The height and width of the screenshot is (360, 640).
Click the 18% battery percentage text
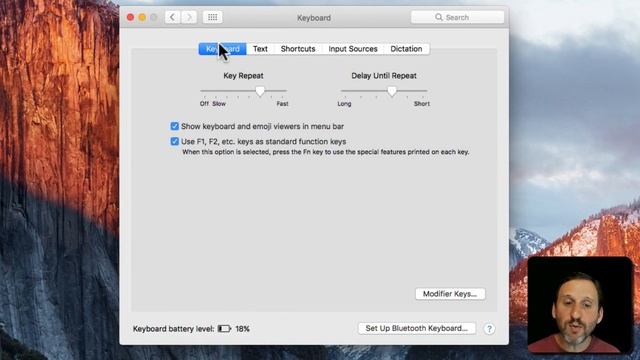point(242,329)
